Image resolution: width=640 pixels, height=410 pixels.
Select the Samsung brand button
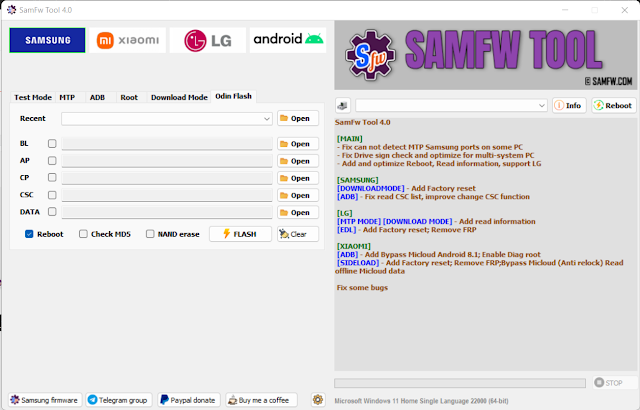pyautogui.click(x=47, y=40)
